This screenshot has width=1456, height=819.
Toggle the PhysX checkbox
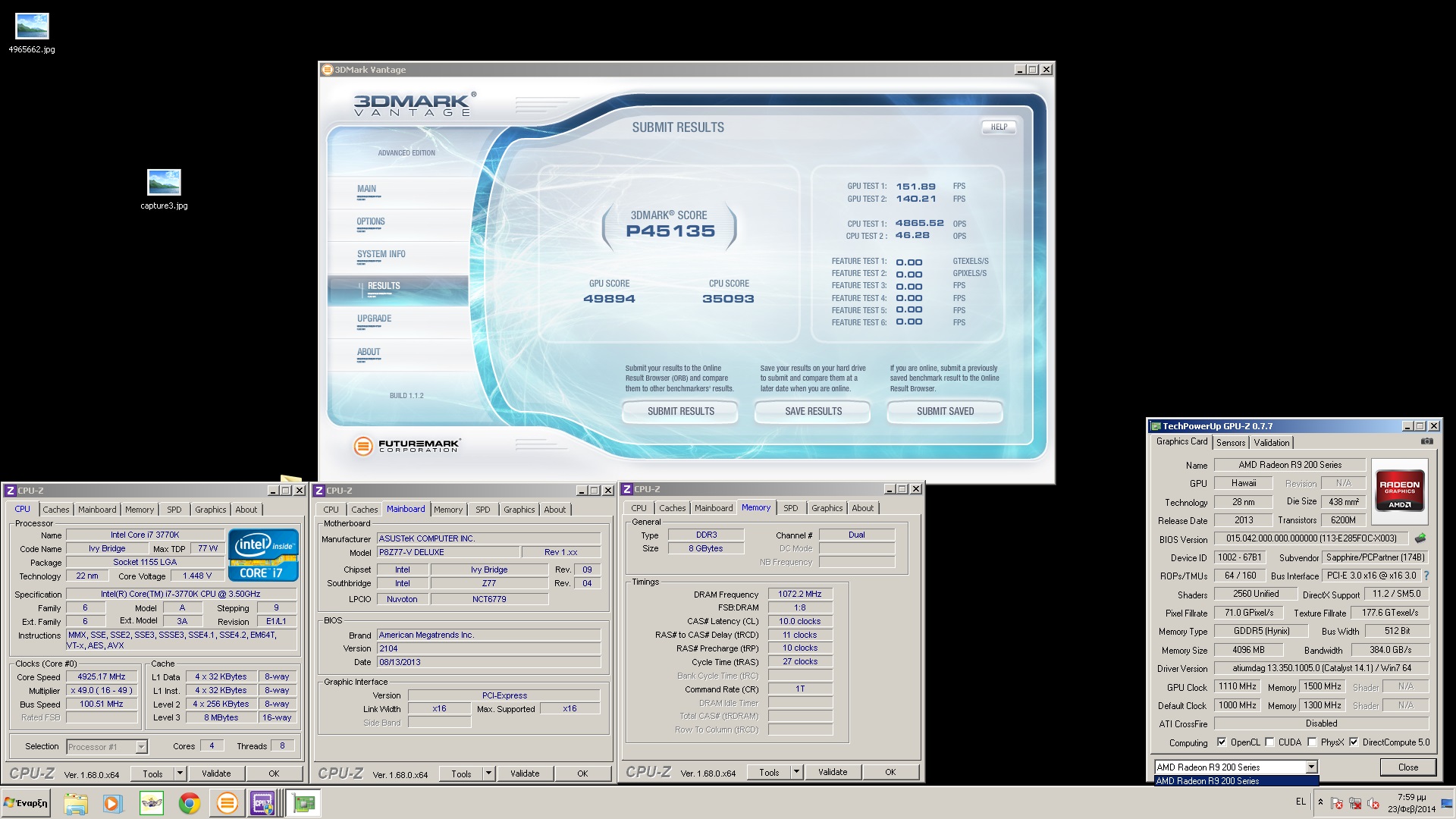pyautogui.click(x=1312, y=742)
